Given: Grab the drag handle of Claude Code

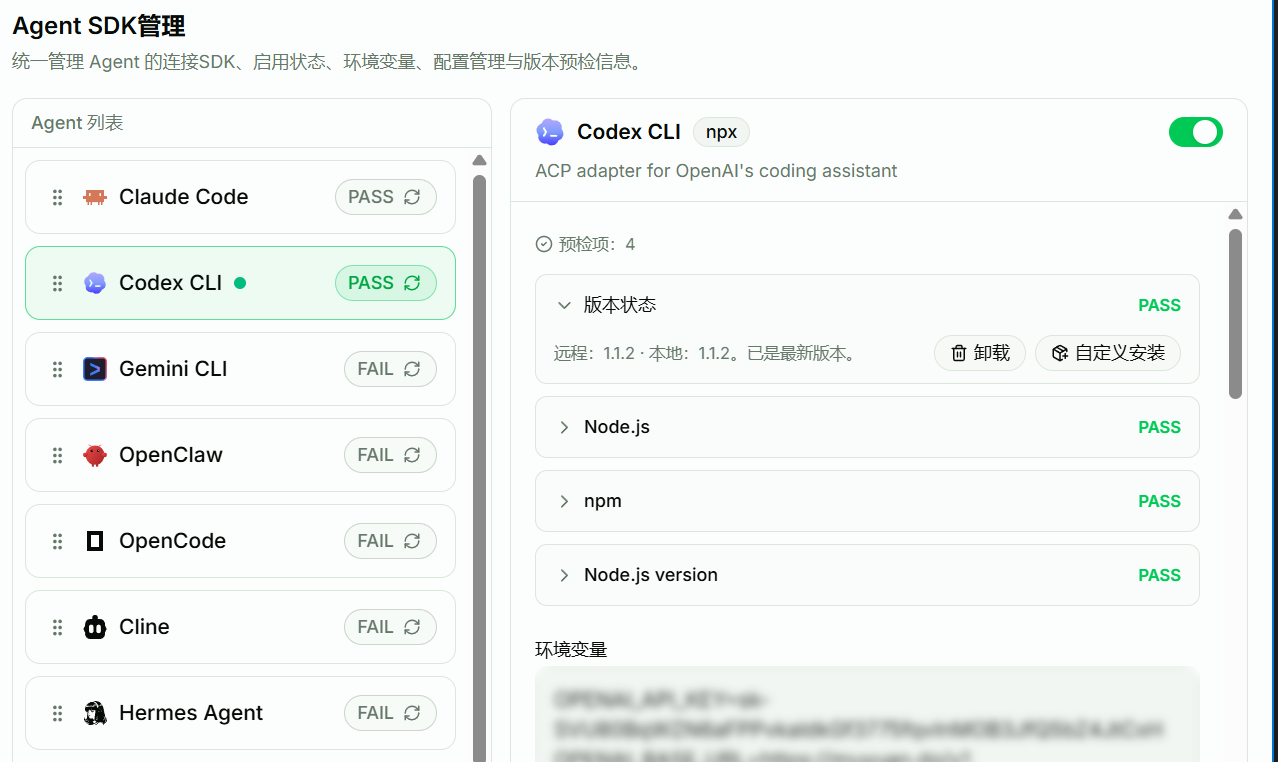Looking at the screenshot, I should tap(57, 197).
